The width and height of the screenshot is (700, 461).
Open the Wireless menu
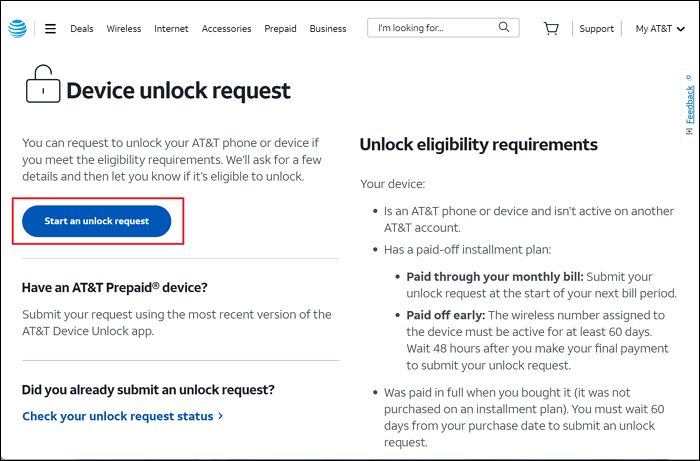point(123,29)
